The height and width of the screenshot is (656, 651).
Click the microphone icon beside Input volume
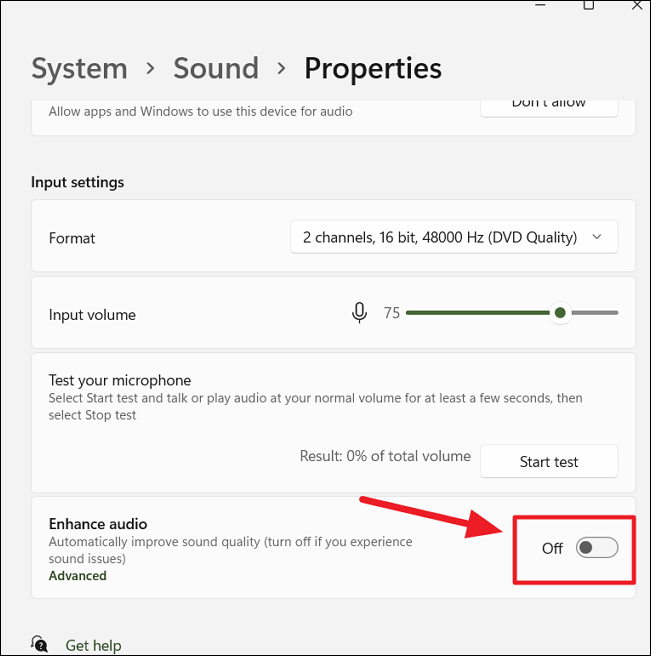[x=359, y=313]
